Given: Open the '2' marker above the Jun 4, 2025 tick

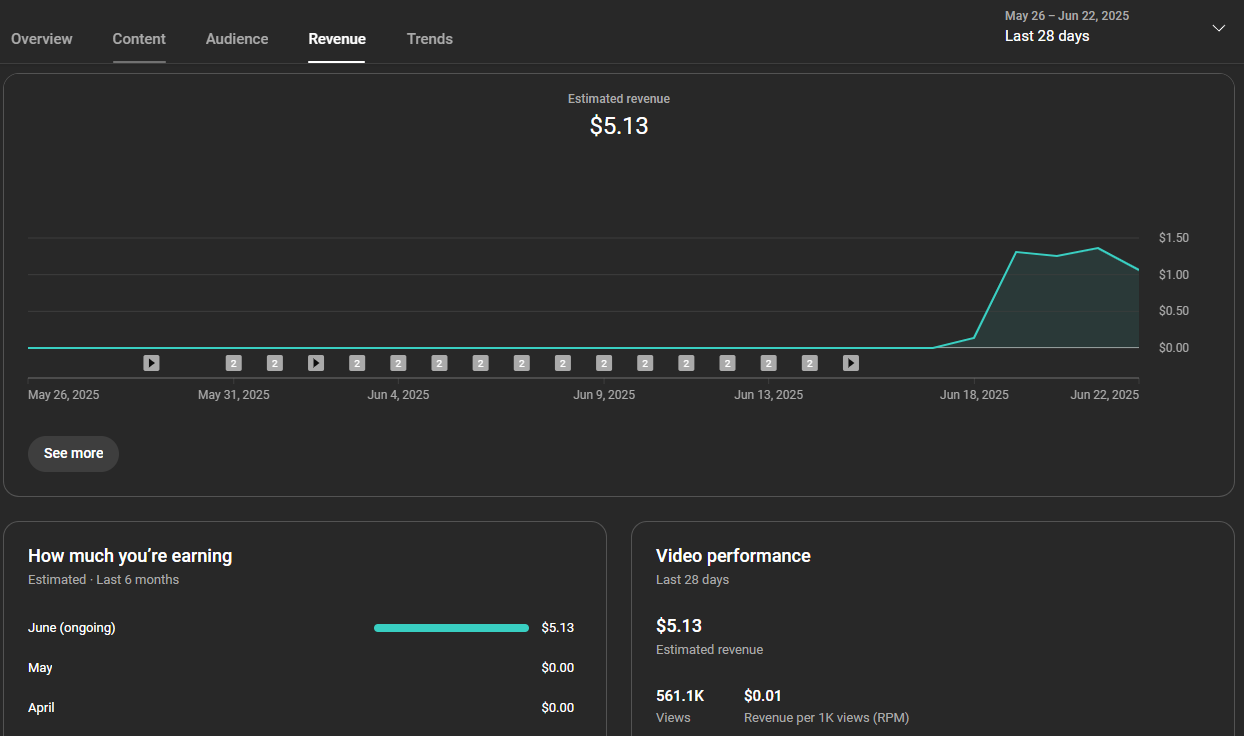Looking at the screenshot, I should 398,363.
